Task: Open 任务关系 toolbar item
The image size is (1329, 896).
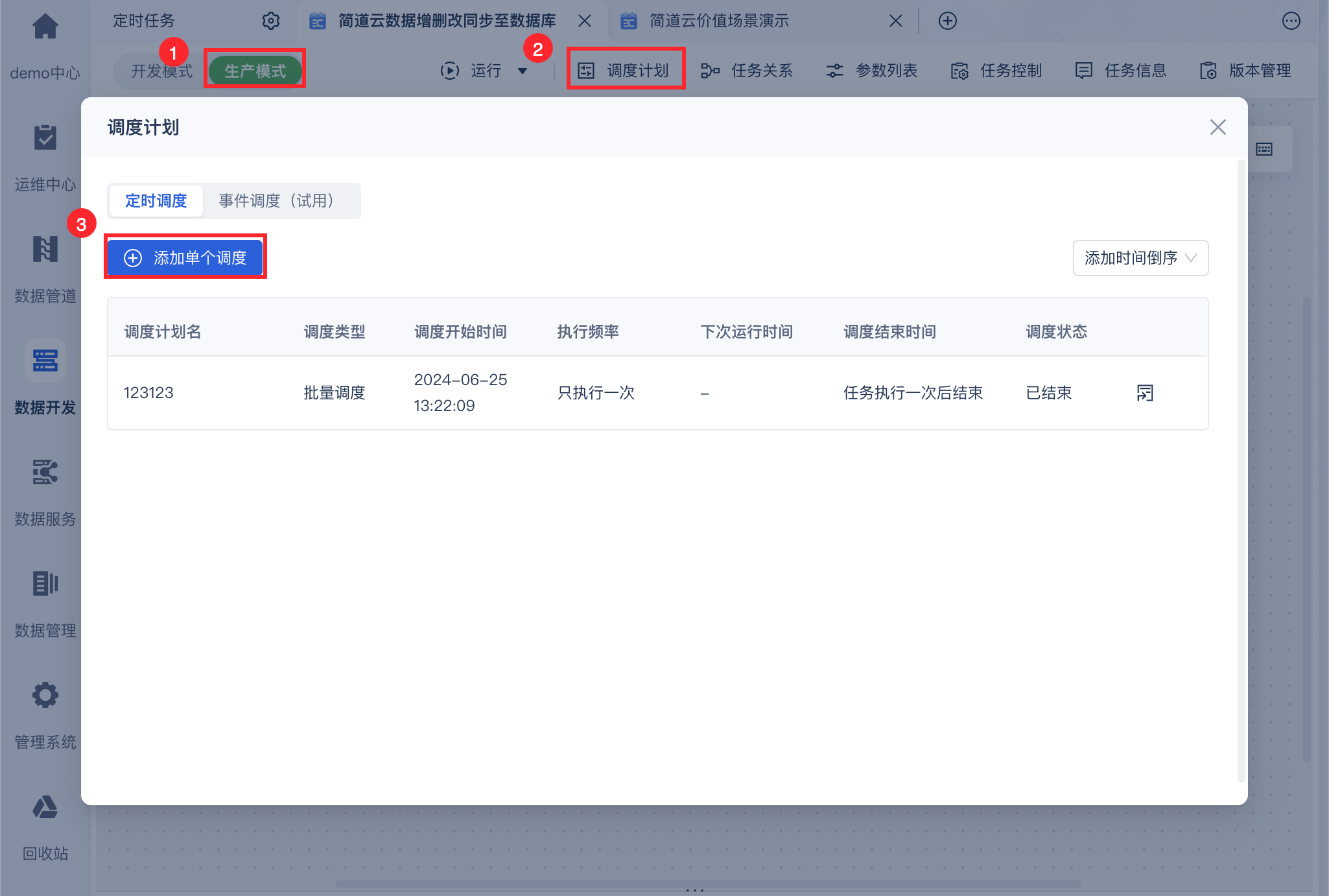Action: coord(747,71)
